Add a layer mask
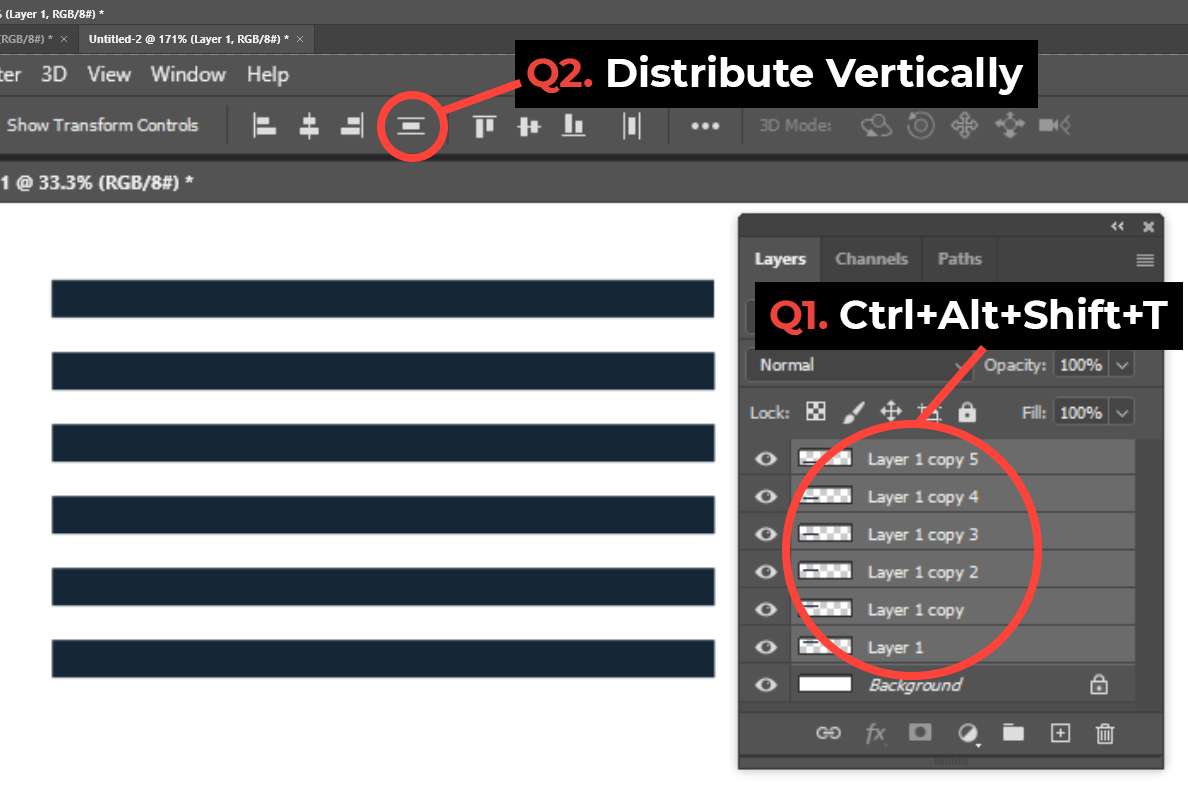 920,733
